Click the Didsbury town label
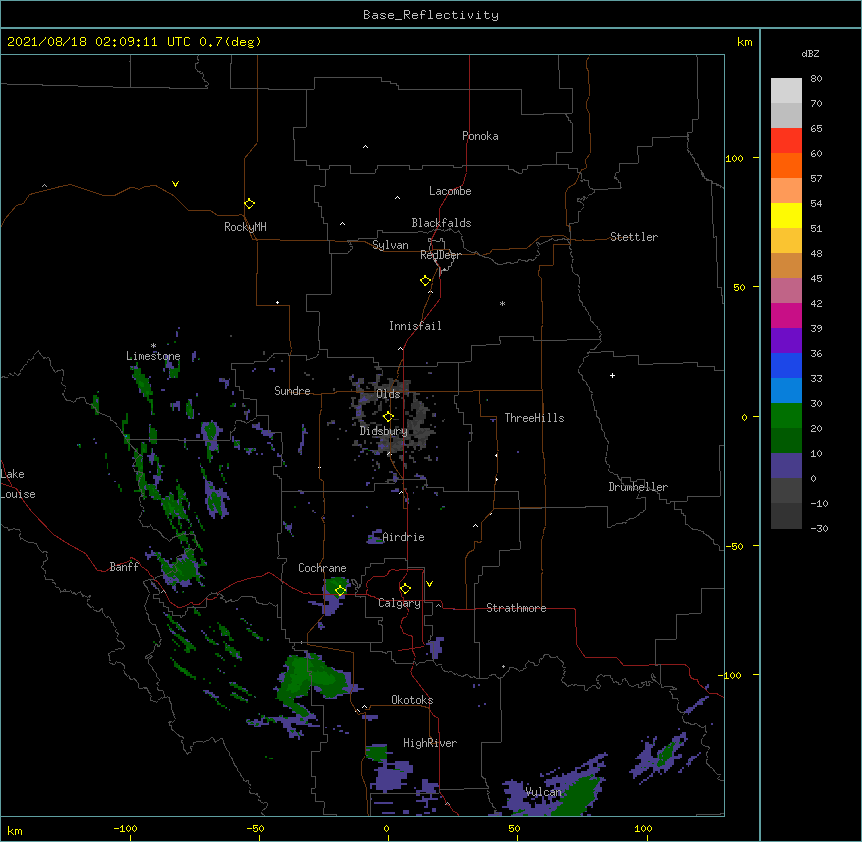Screen dimensions: 862x842 coord(384,431)
